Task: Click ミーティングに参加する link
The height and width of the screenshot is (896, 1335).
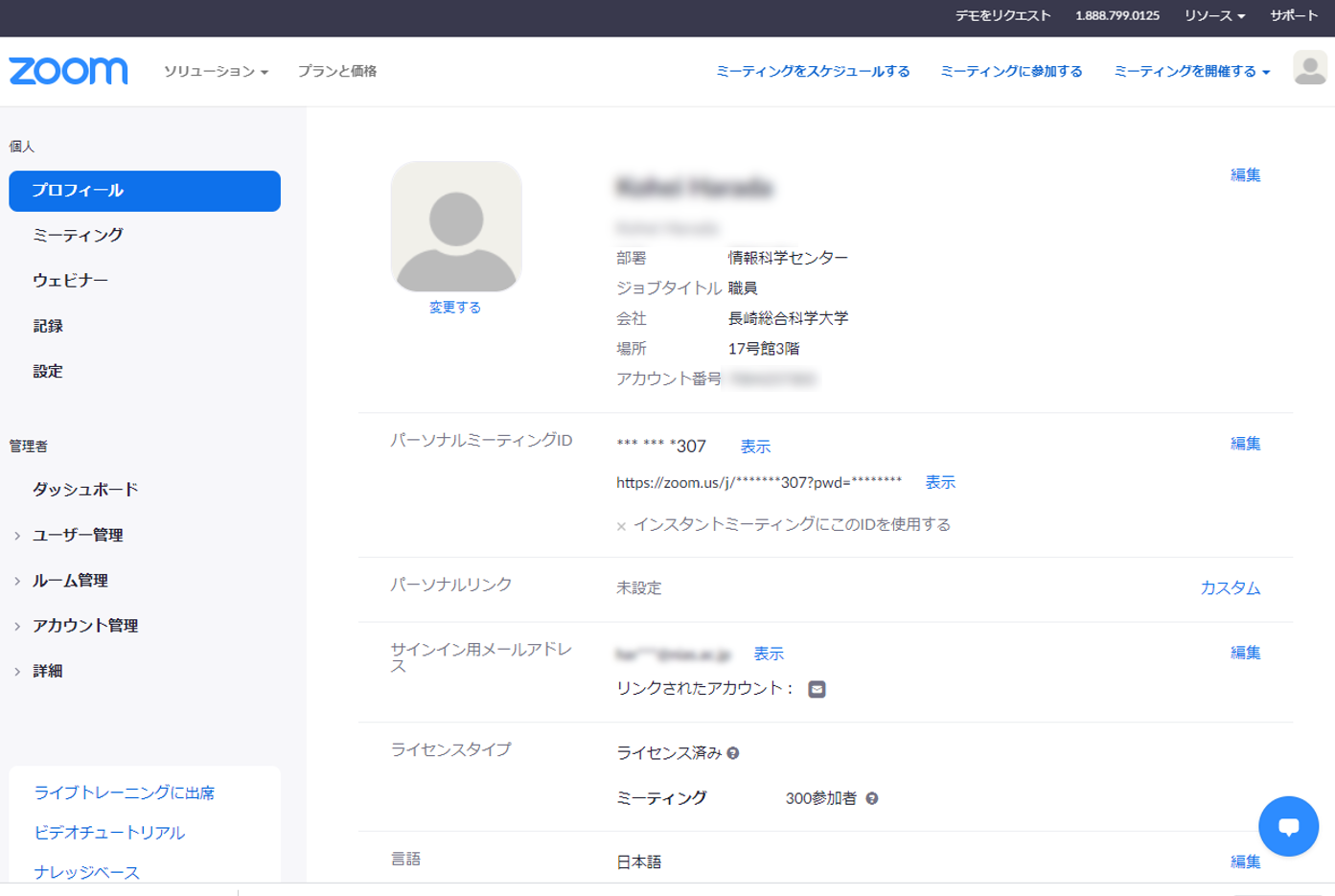Action: pyautogui.click(x=1011, y=71)
